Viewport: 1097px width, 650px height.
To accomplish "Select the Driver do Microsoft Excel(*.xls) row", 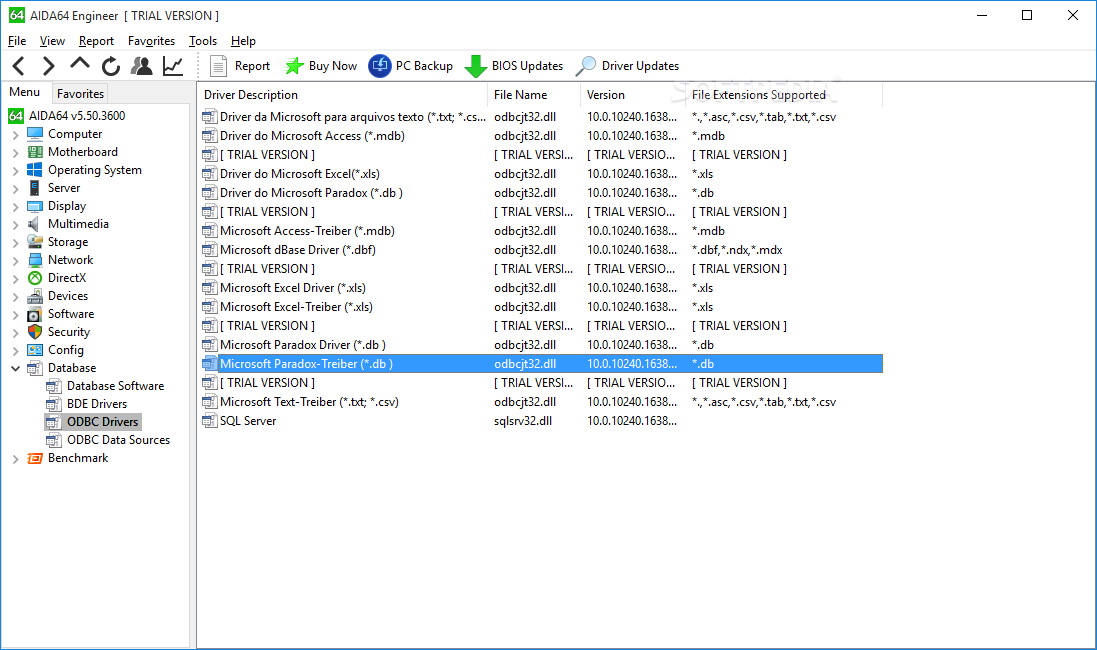I will click(x=542, y=174).
